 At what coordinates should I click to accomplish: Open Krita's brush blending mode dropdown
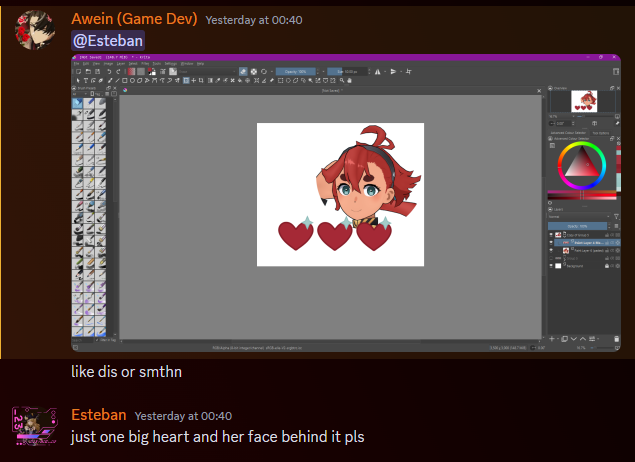pyautogui.click(x=207, y=72)
